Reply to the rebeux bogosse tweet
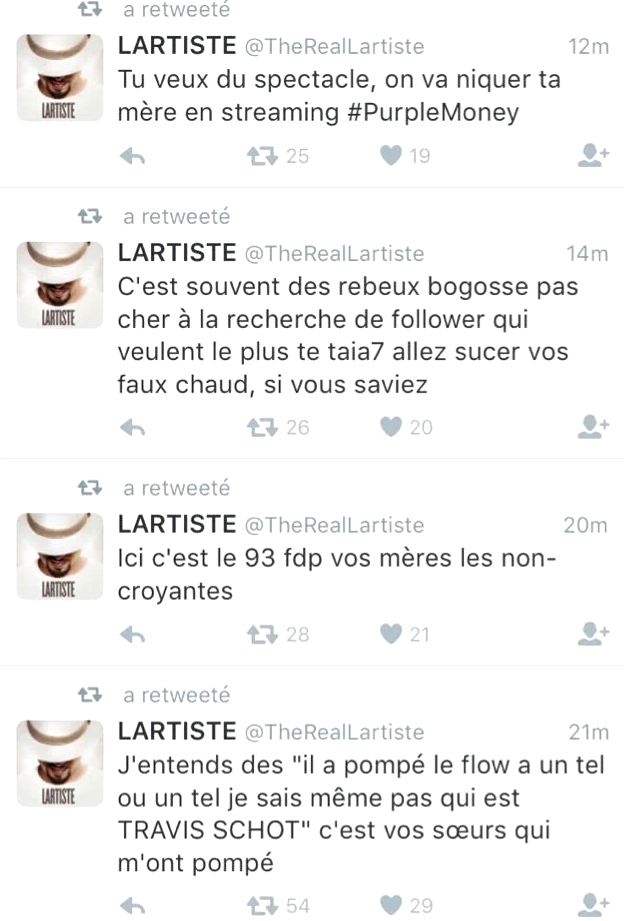This screenshot has height=921, width=624. coord(132,428)
